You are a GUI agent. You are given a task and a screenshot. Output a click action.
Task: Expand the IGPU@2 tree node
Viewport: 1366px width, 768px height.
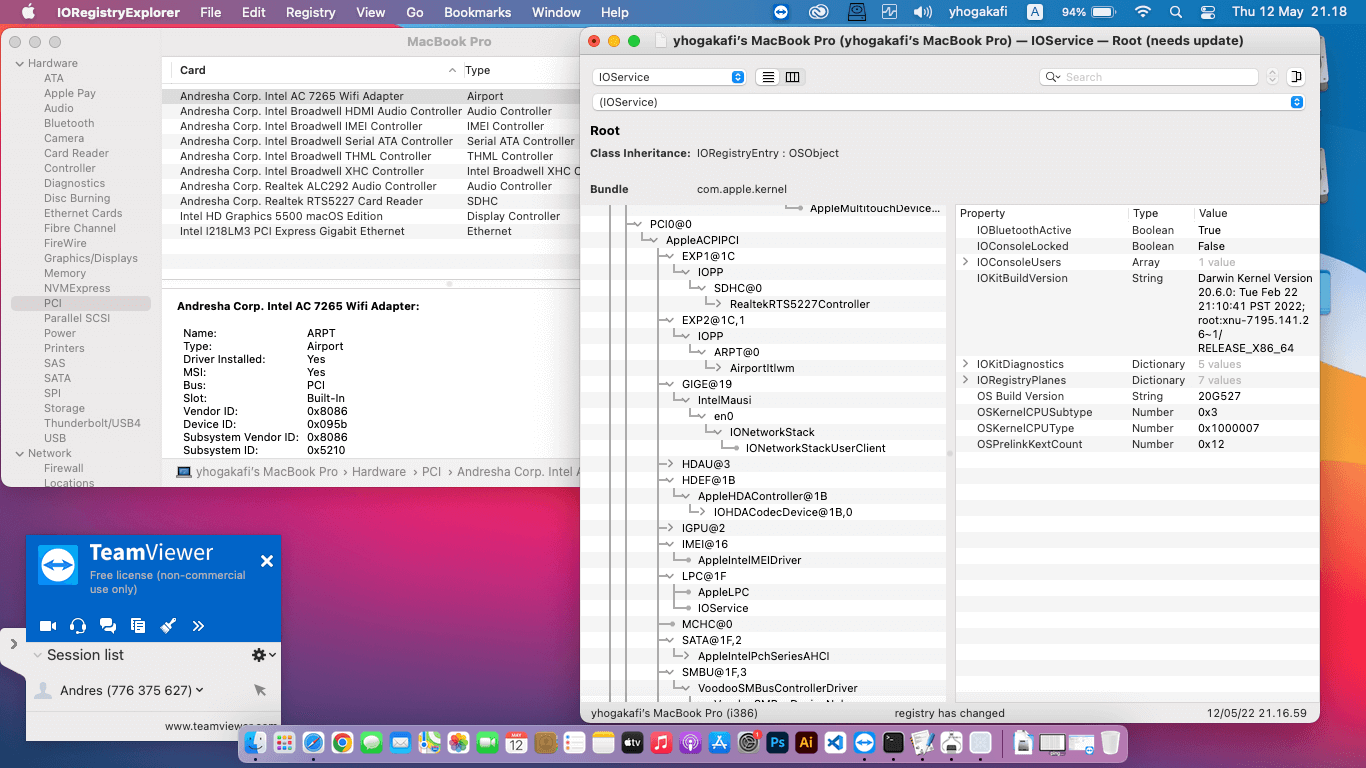pyautogui.click(x=670, y=528)
